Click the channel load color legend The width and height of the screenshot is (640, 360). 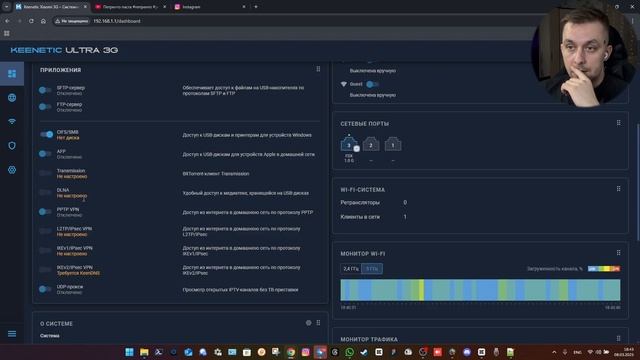point(604,269)
